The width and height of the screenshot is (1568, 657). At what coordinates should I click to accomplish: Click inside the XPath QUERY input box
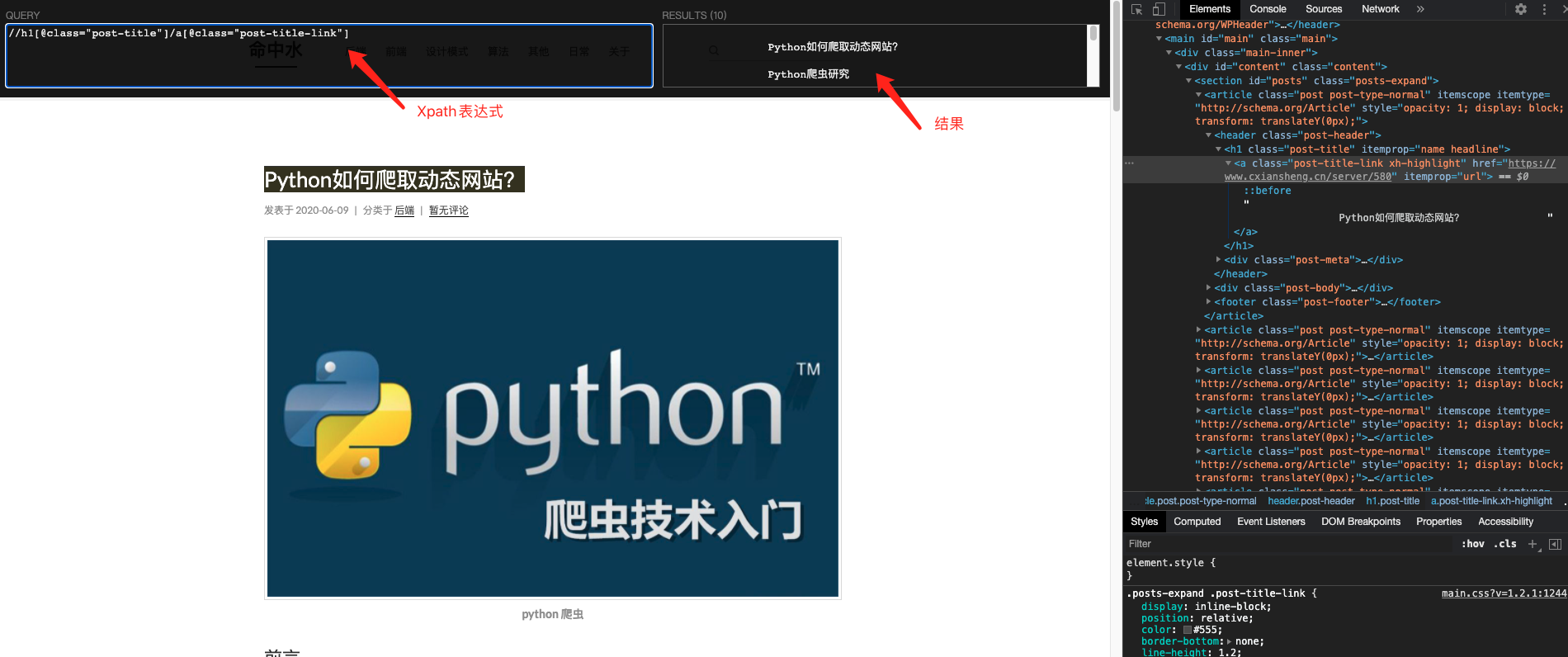329,55
